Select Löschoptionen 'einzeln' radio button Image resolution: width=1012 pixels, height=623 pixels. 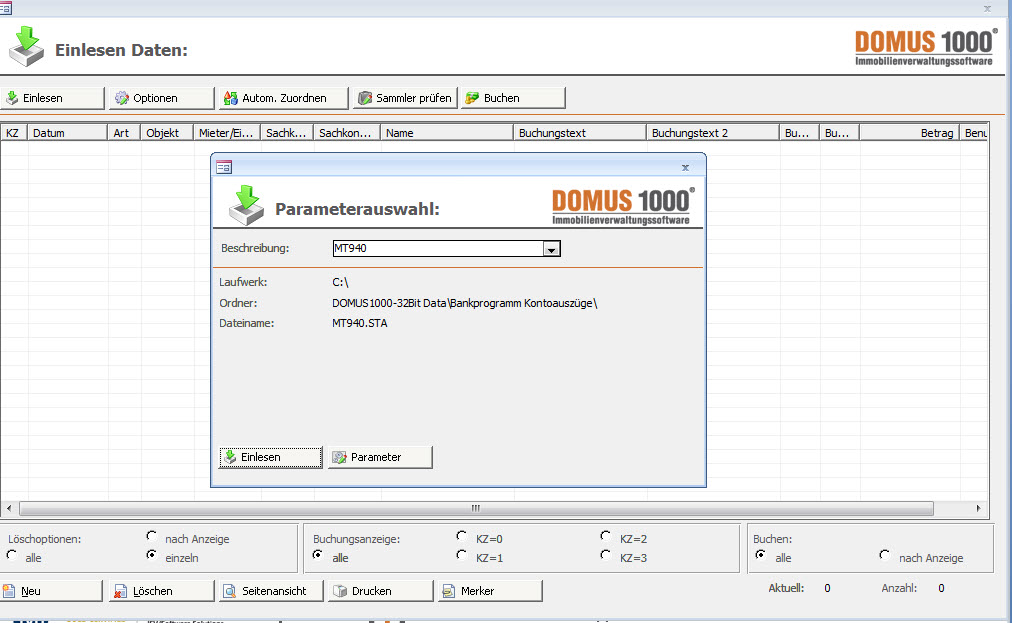coord(152,555)
